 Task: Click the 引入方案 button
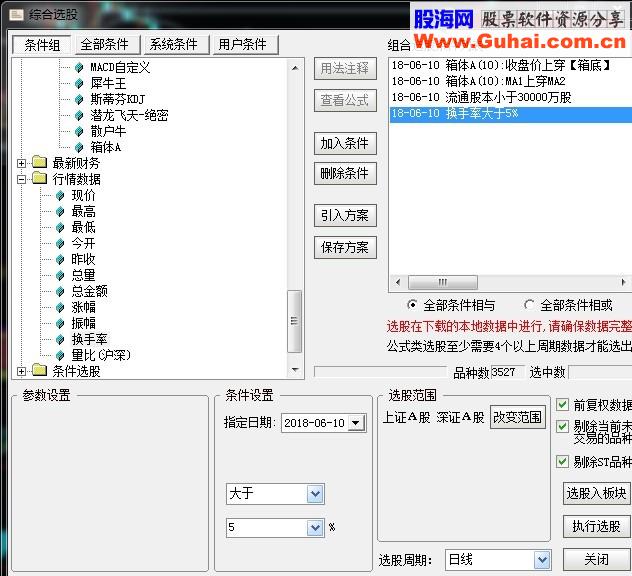click(345, 215)
